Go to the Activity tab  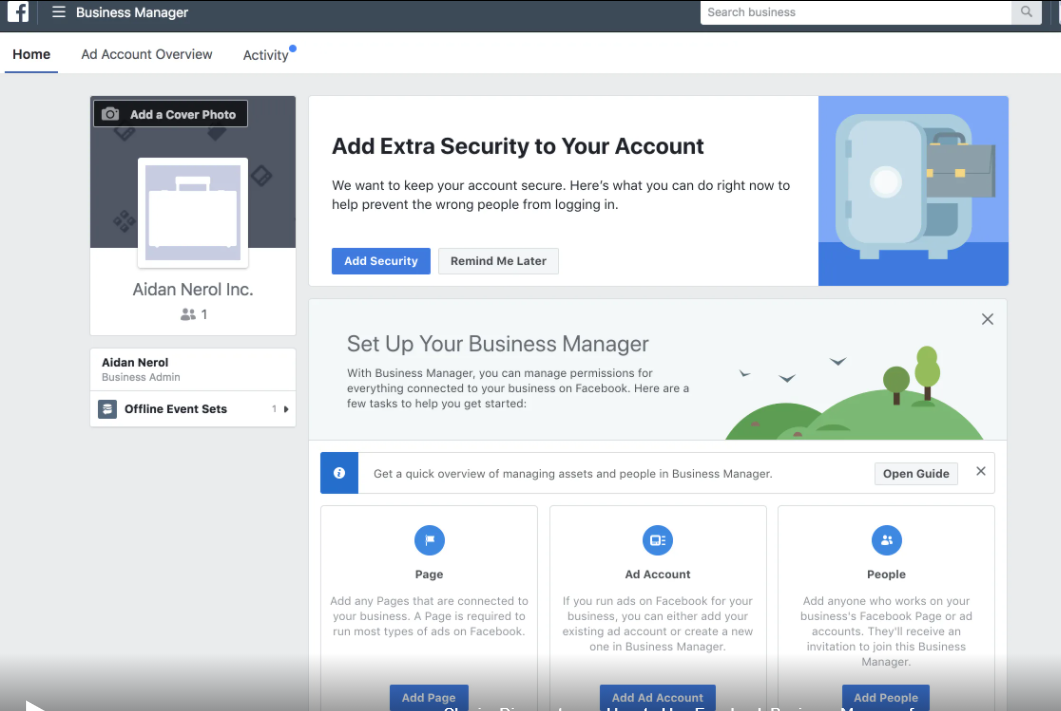click(x=266, y=55)
